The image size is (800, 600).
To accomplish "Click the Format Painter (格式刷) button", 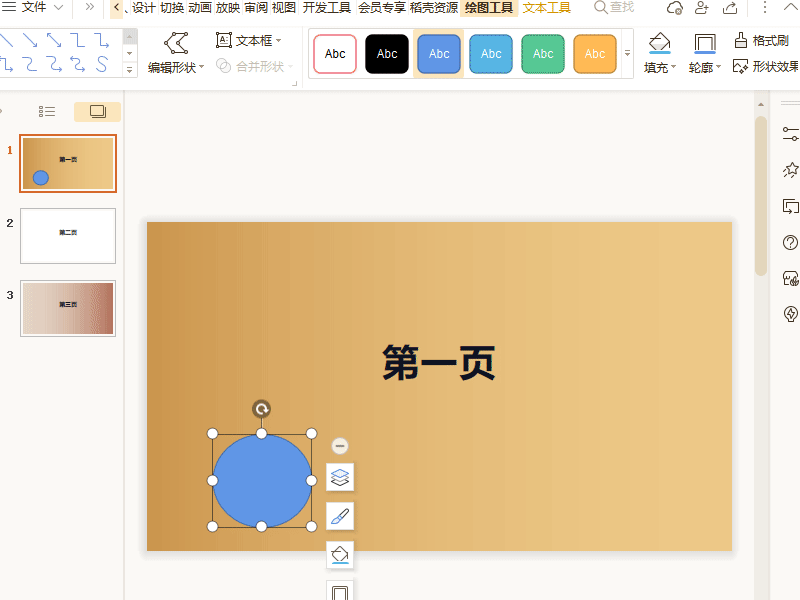I will click(x=761, y=41).
